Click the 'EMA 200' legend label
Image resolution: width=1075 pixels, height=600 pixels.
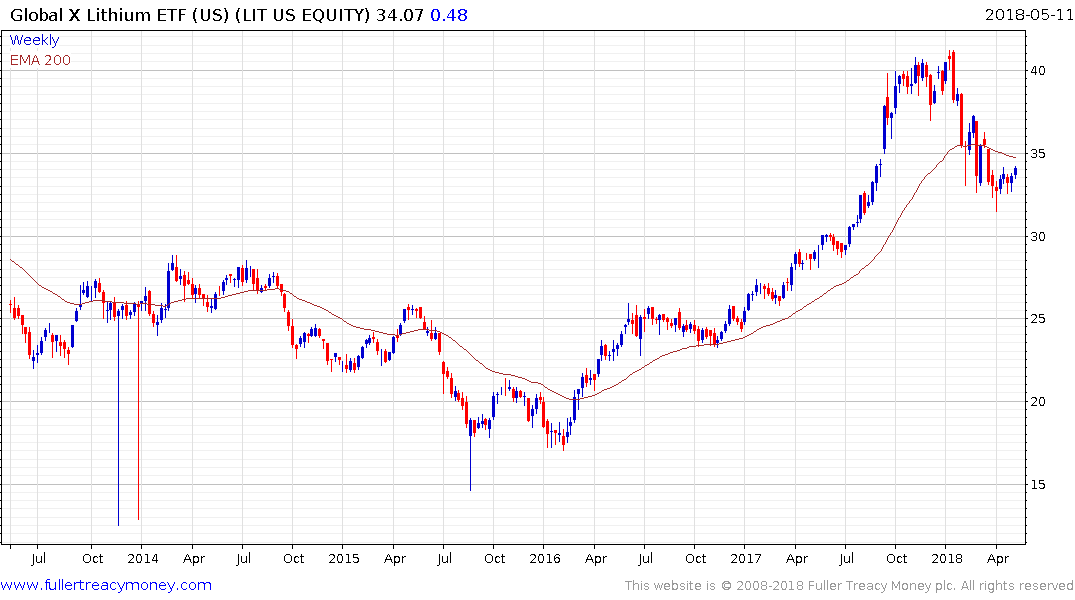click(x=40, y=60)
